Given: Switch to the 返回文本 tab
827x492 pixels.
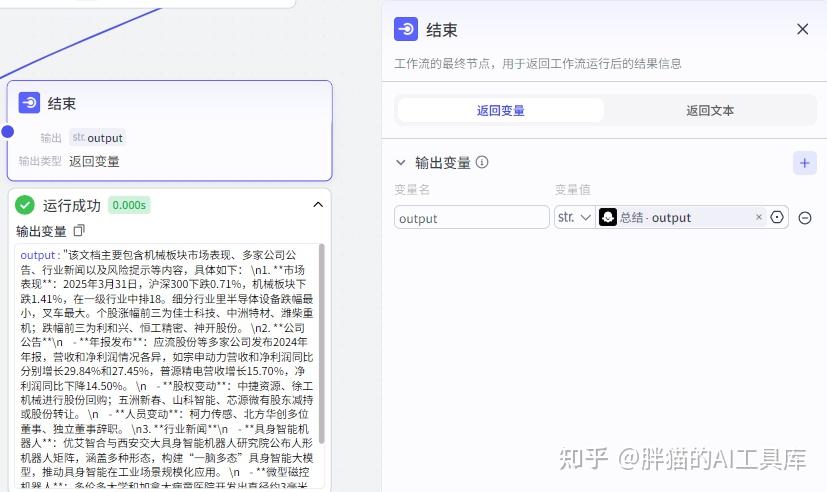Looking at the screenshot, I should (x=710, y=110).
